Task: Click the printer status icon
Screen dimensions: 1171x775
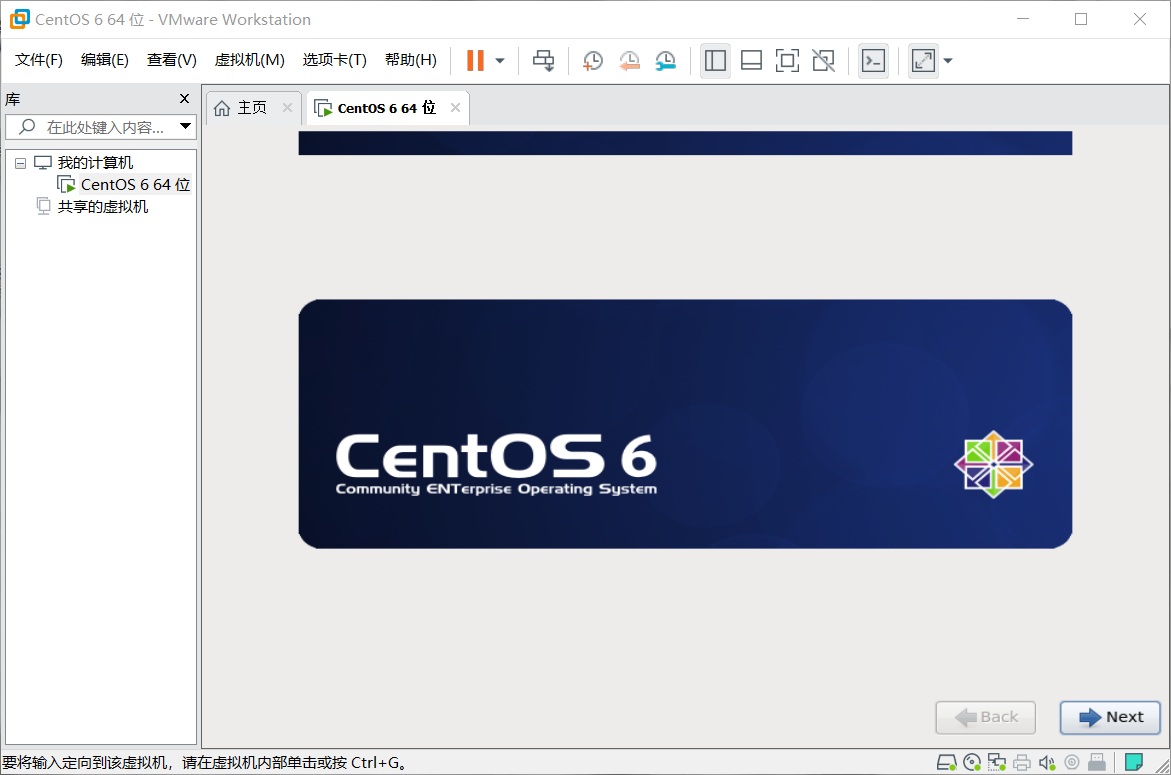Action: 1022,762
